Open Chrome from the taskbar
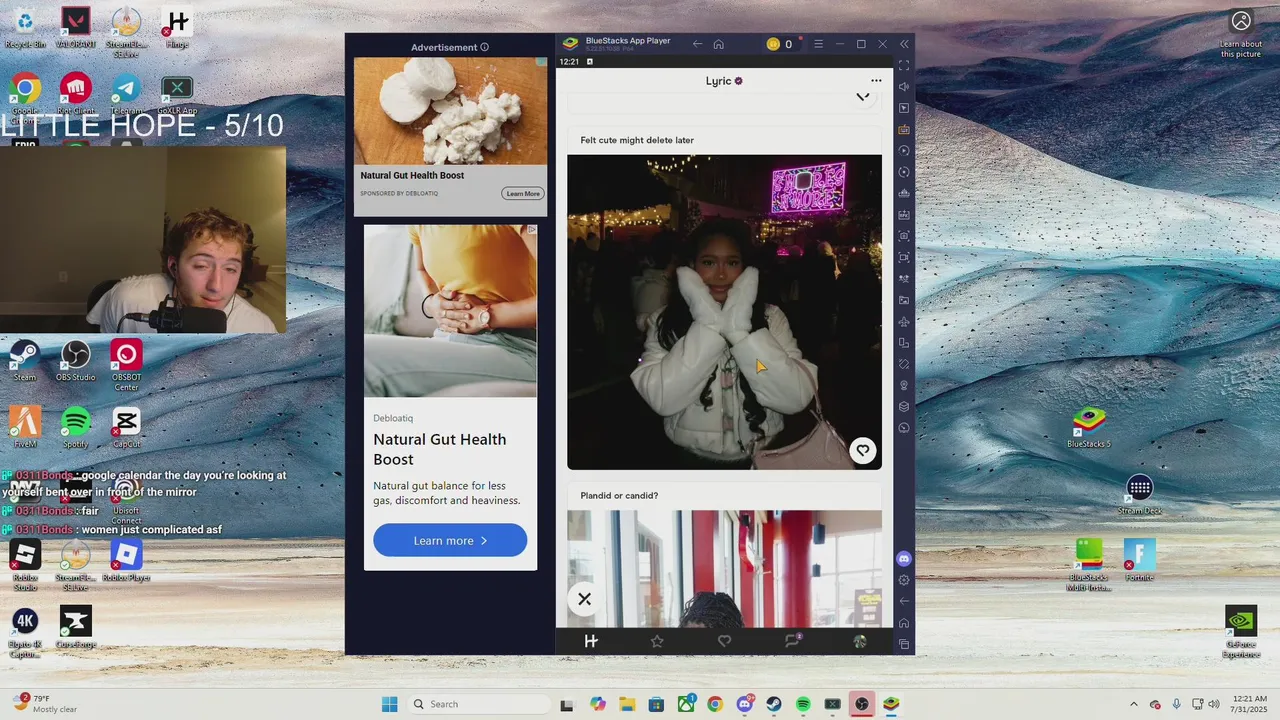 pos(715,704)
